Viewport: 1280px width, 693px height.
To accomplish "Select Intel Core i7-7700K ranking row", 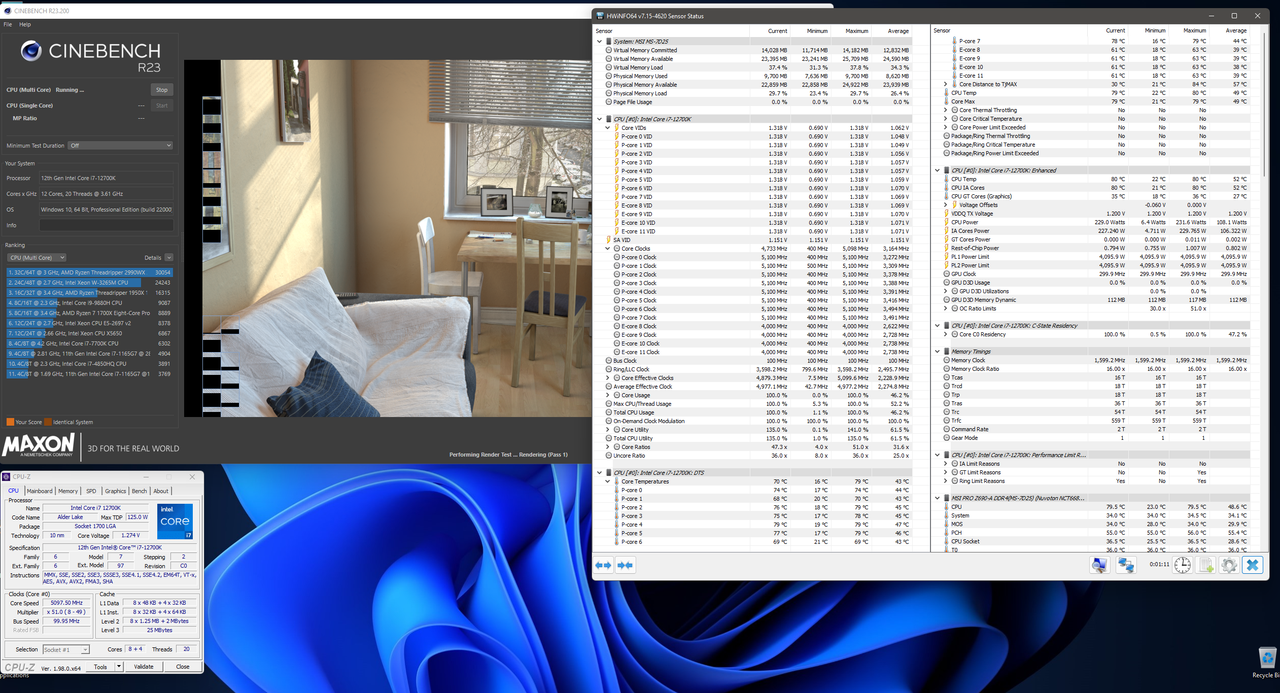I will (x=89, y=343).
